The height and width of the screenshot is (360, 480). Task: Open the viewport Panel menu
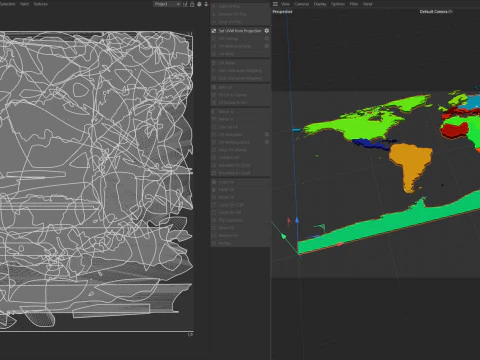(367, 4)
